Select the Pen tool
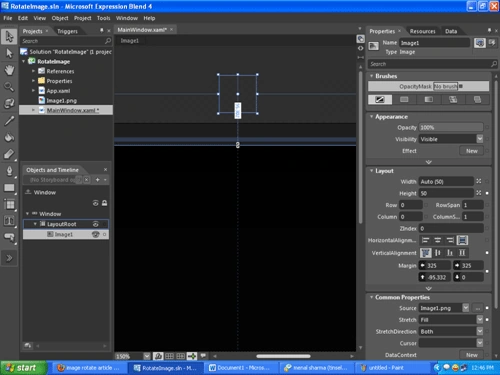 pyautogui.click(x=9, y=171)
